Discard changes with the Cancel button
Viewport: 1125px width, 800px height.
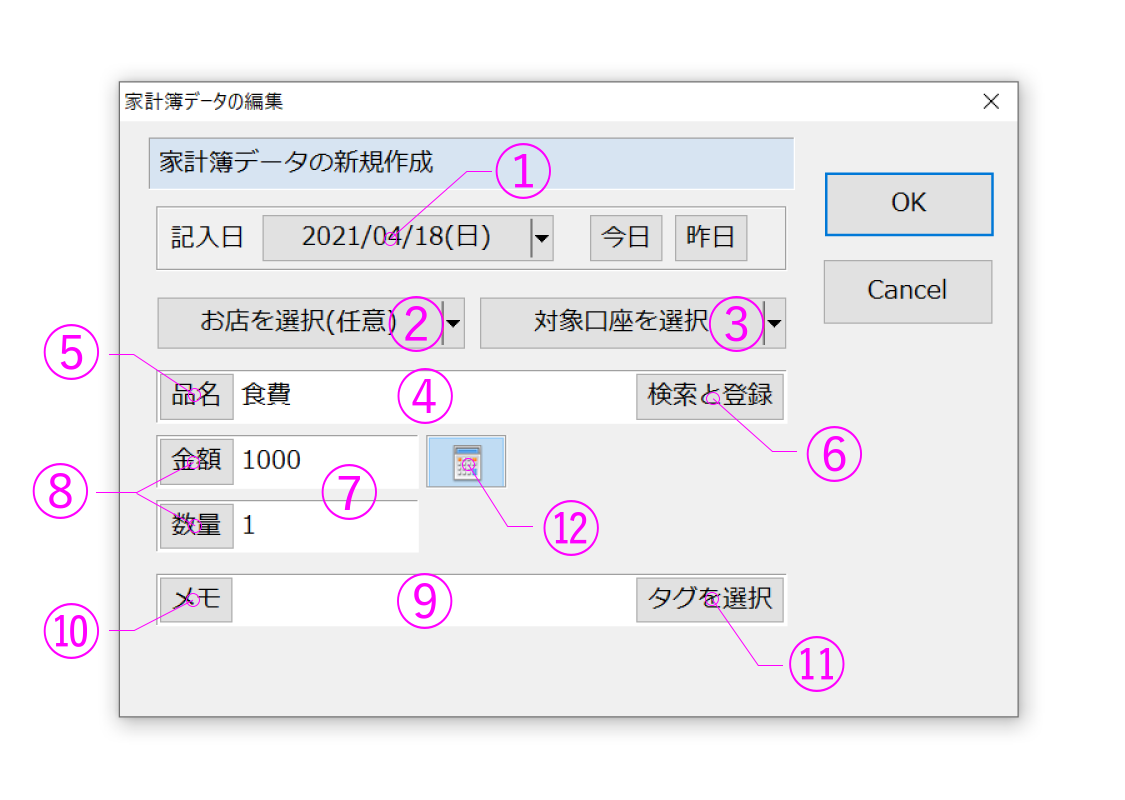tap(907, 291)
